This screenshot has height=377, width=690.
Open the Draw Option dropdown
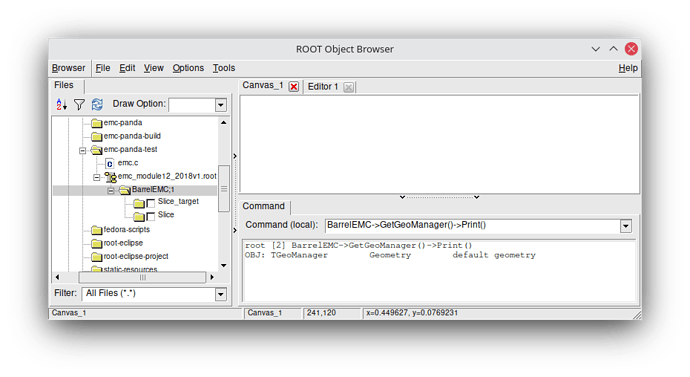[221, 105]
